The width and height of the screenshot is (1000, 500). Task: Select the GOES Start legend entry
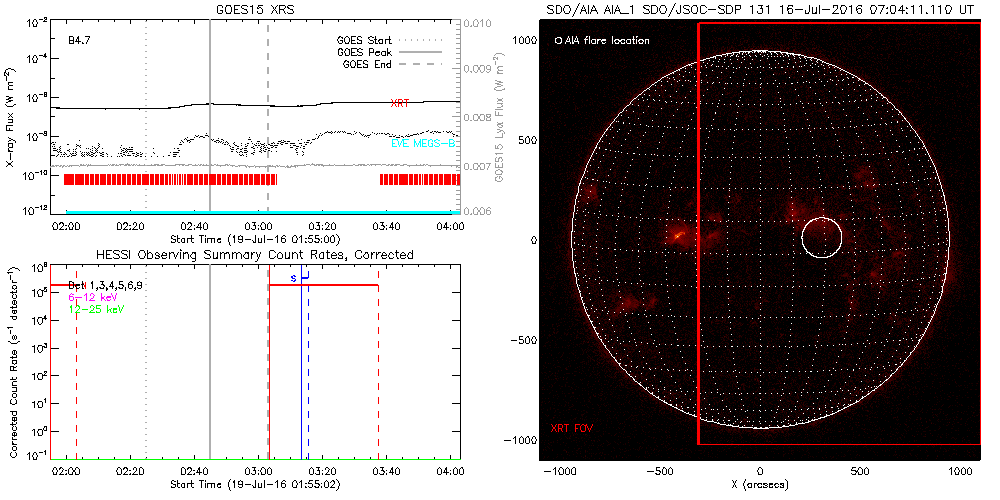pyautogui.click(x=369, y=40)
